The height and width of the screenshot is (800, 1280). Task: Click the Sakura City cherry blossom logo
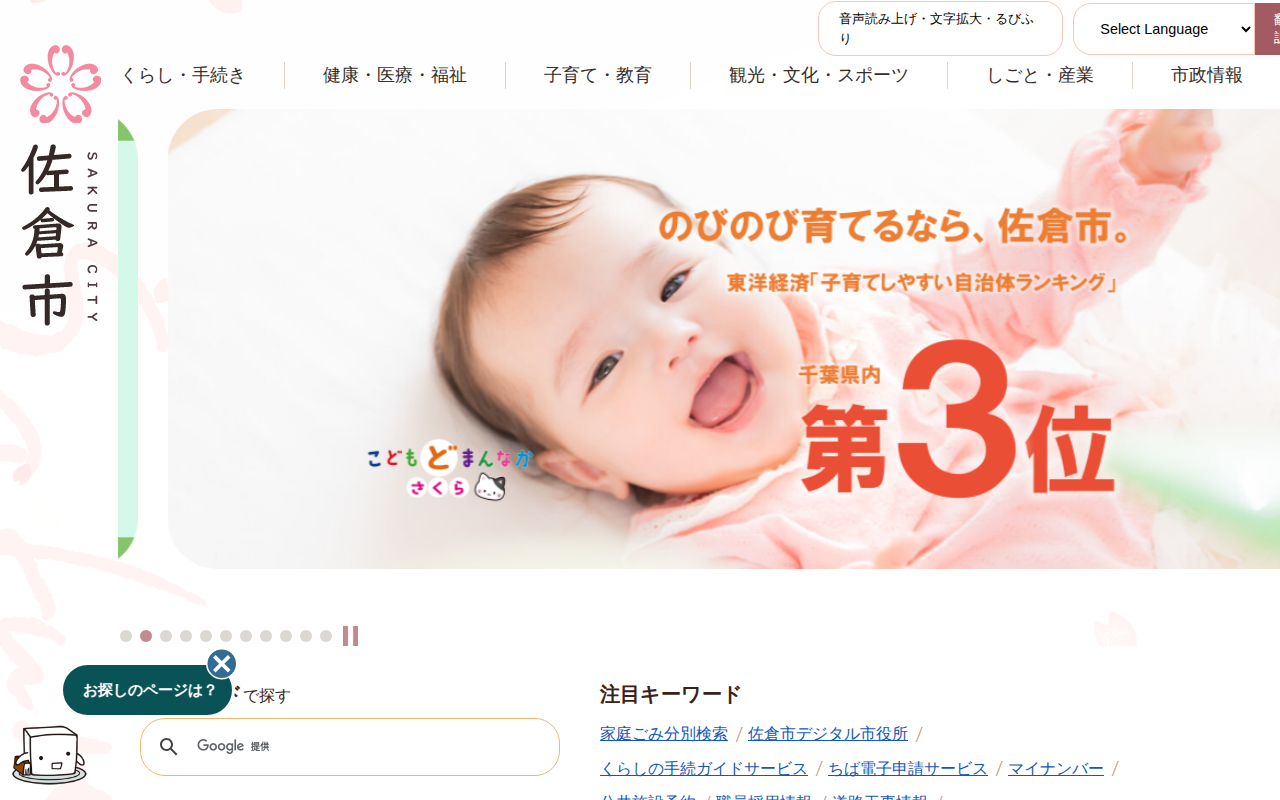pos(61,84)
